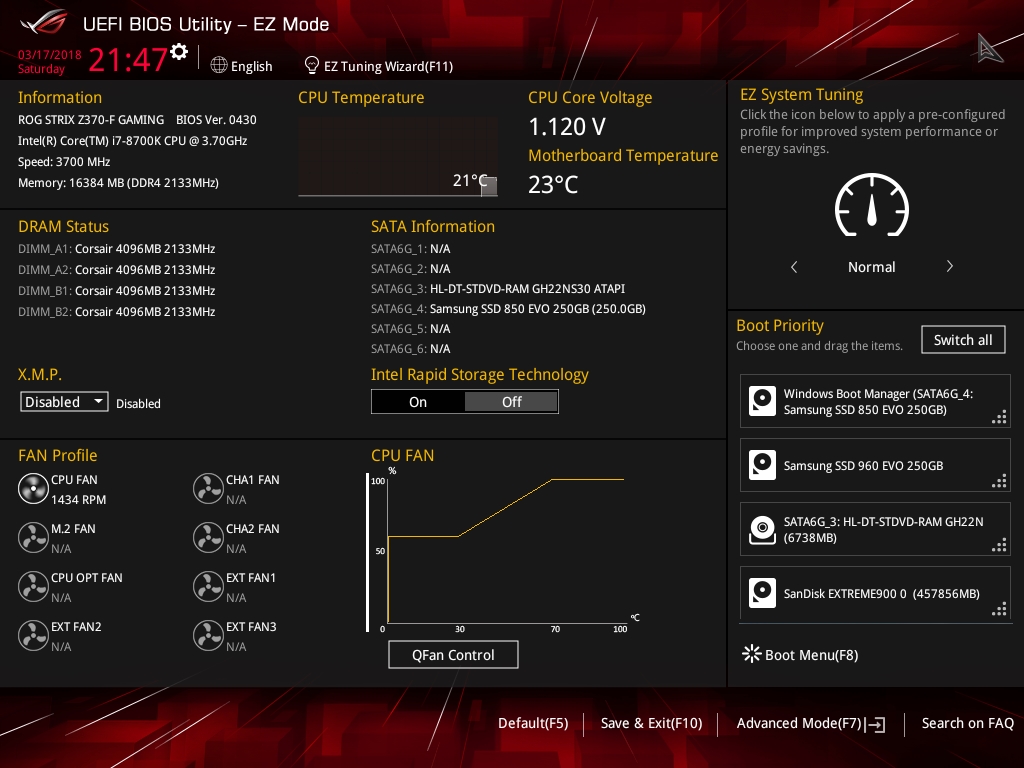
Task: Select SATA6G_3 HL-DT-STDVD-RAM boot entry
Action: [x=875, y=529]
